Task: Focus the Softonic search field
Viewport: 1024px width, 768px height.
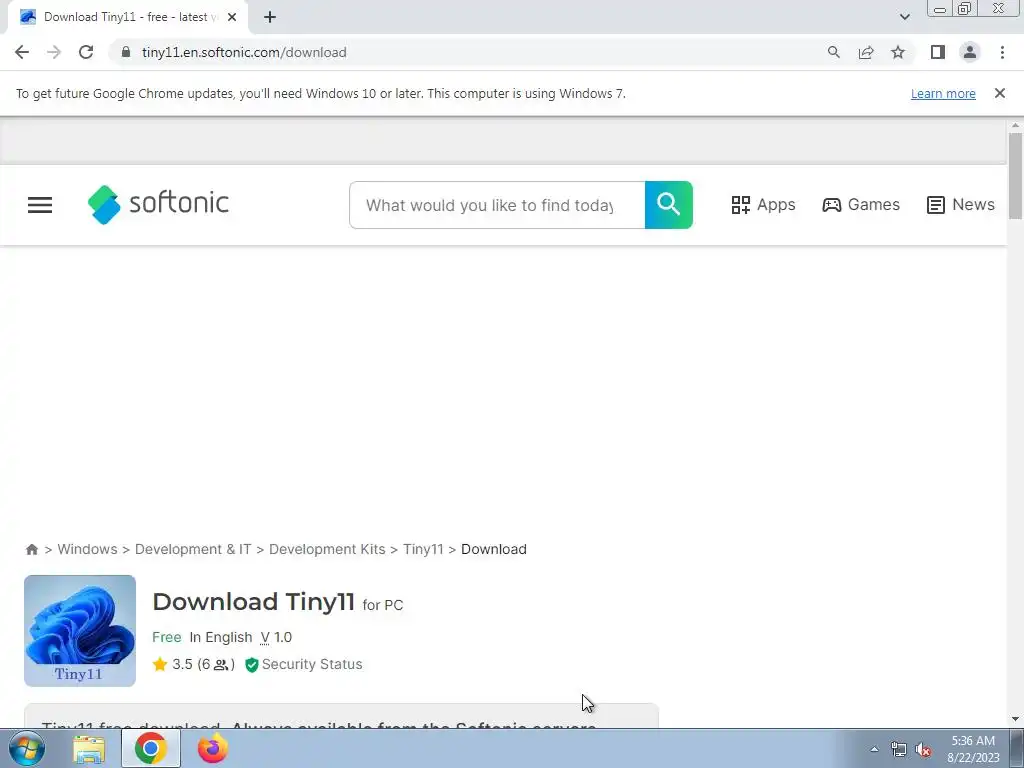Action: pyautogui.click(x=497, y=205)
